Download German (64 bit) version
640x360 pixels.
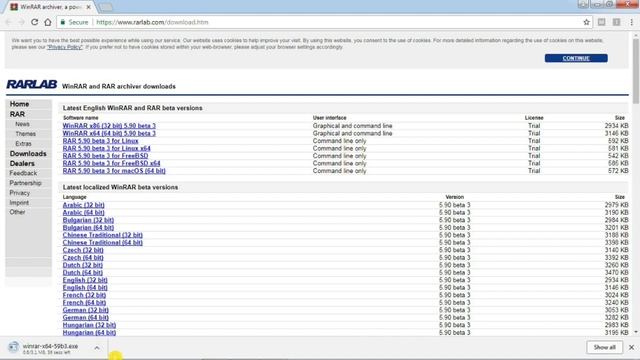85,318
